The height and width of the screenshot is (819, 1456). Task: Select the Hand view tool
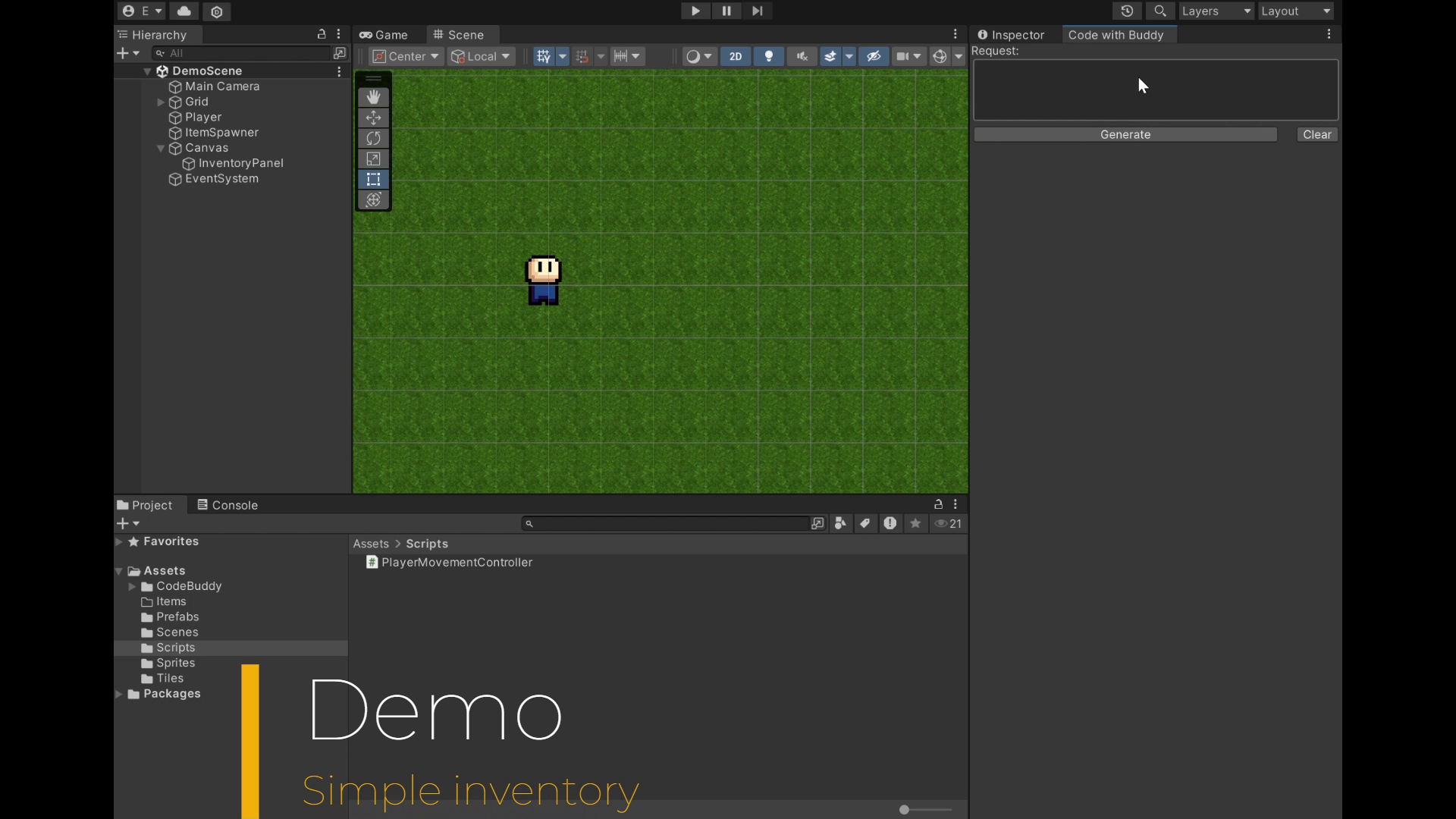(373, 97)
